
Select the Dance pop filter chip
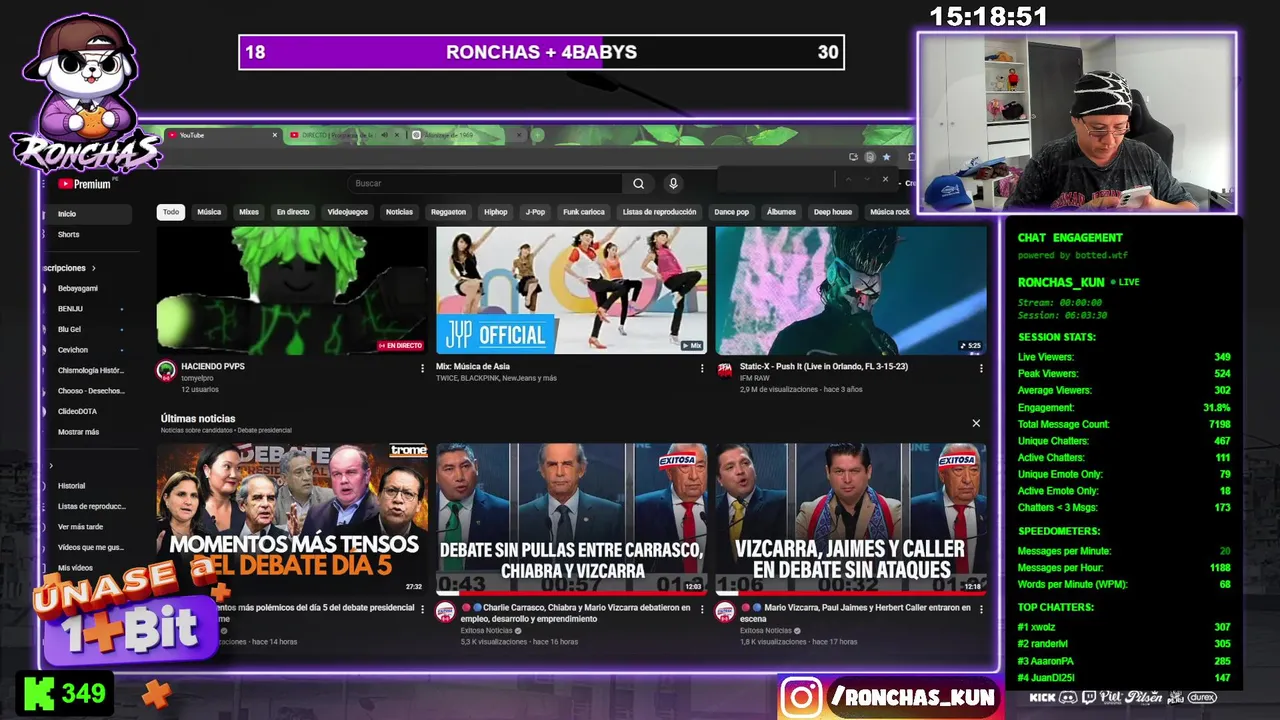coord(731,212)
